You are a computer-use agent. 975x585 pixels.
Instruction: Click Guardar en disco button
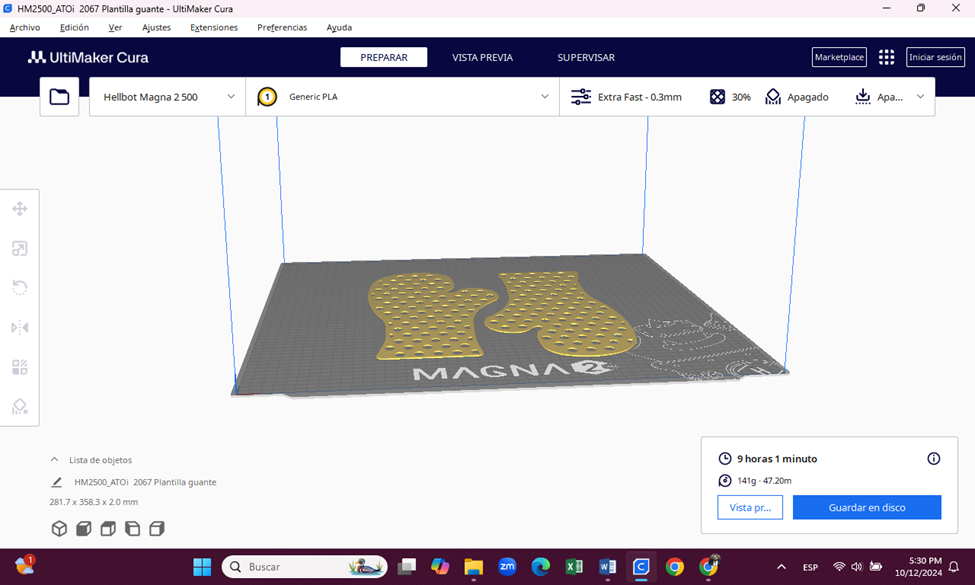pos(867,507)
